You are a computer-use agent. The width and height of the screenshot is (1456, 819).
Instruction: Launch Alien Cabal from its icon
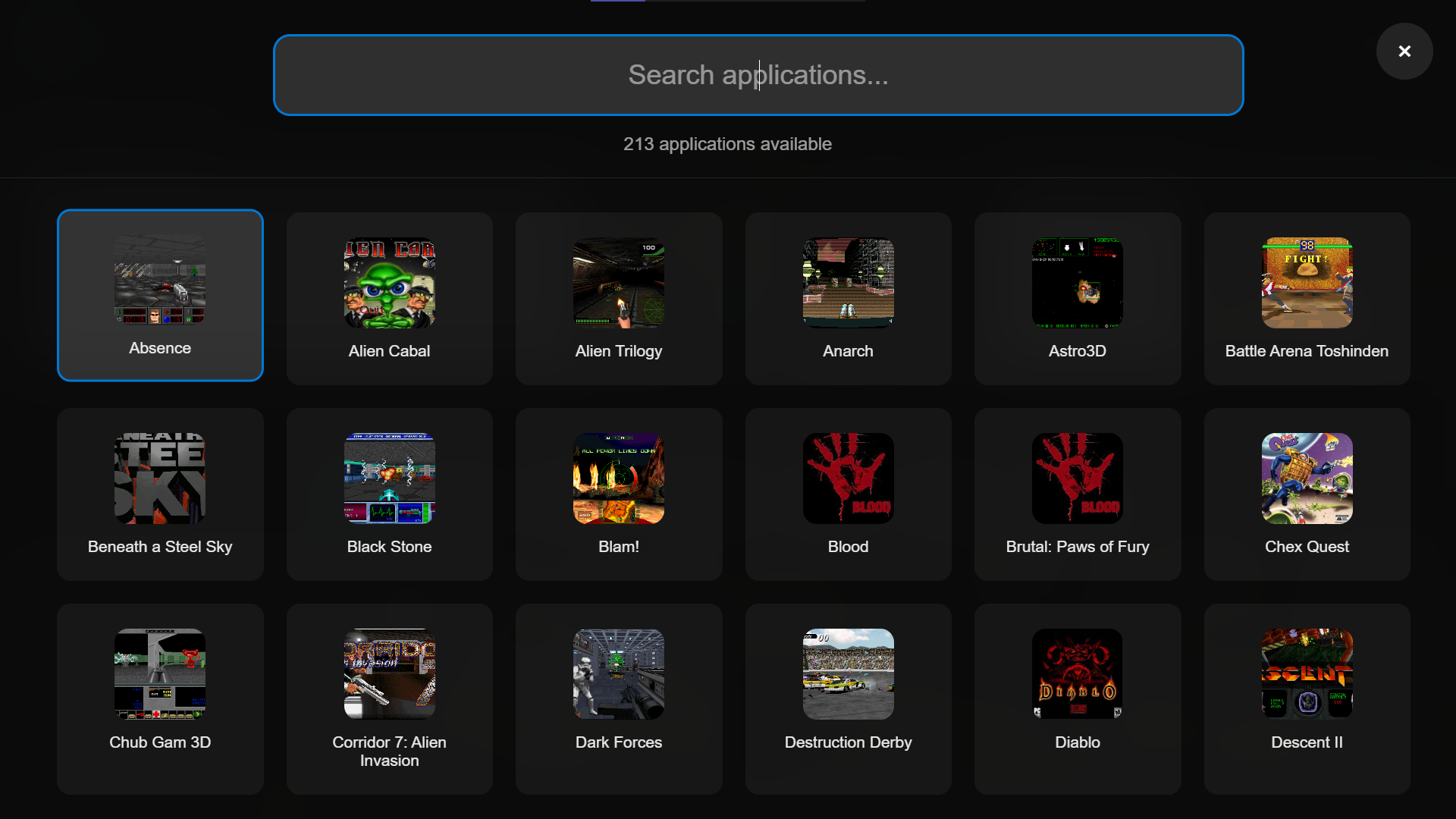pyautogui.click(x=389, y=283)
